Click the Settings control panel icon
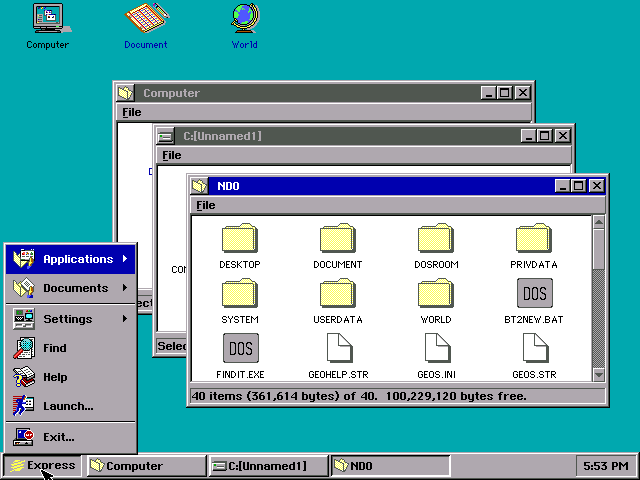The image size is (640, 480). tap(23, 319)
